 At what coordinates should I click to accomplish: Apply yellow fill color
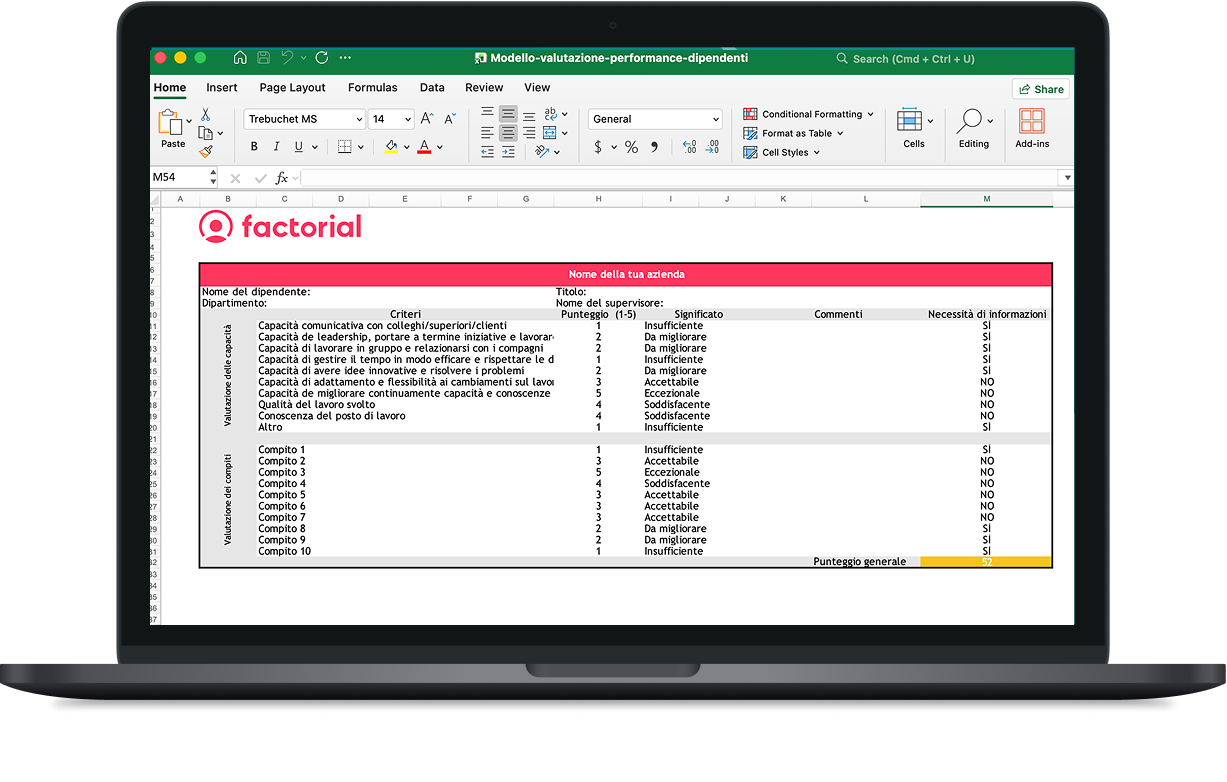[x=391, y=146]
